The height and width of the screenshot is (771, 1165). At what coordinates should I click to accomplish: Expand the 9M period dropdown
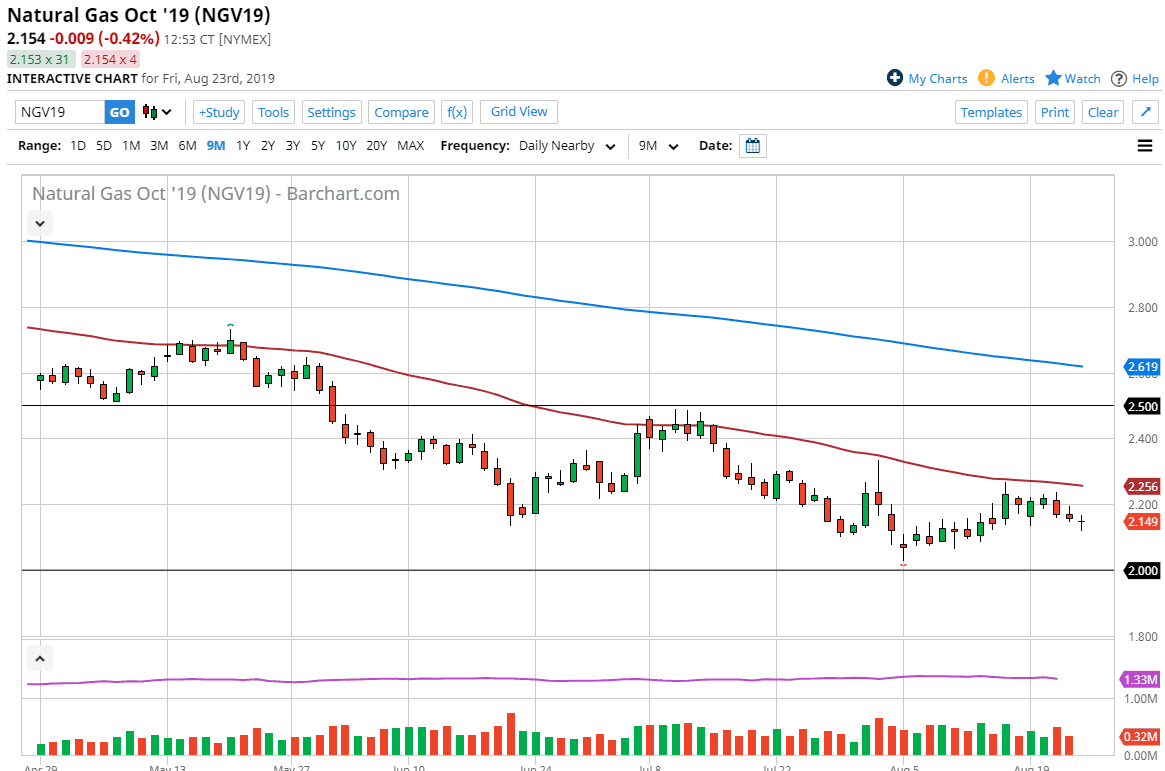click(x=658, y=146)
